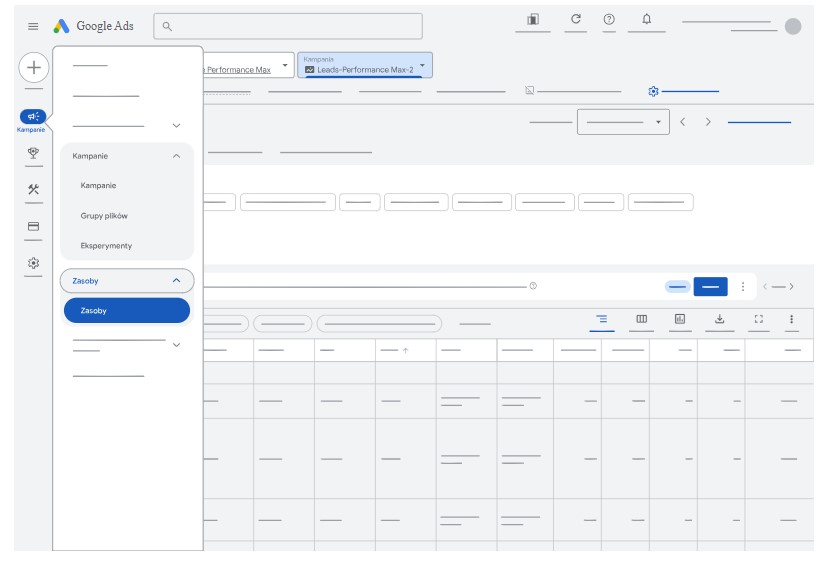The image size is (831, 561).
Task: Expand table to full screen
Action: [758, 319]
